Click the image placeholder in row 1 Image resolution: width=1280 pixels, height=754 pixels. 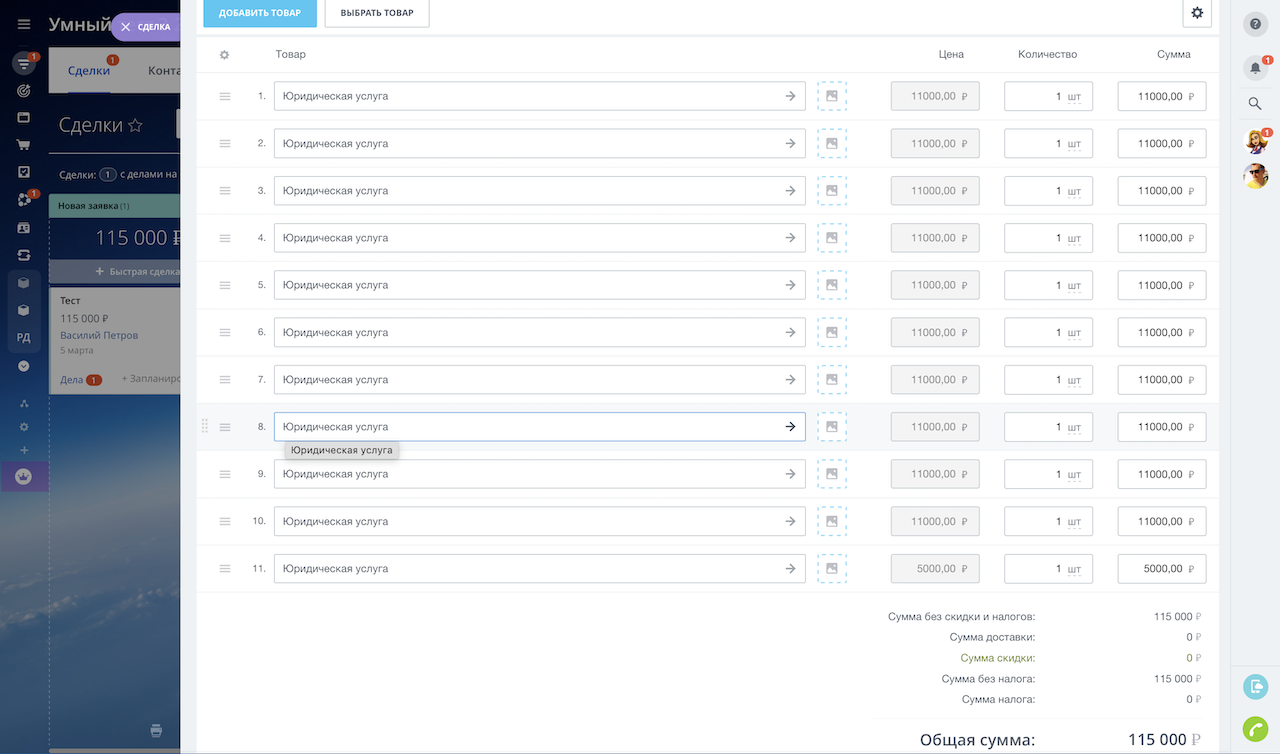click(831, 96)
